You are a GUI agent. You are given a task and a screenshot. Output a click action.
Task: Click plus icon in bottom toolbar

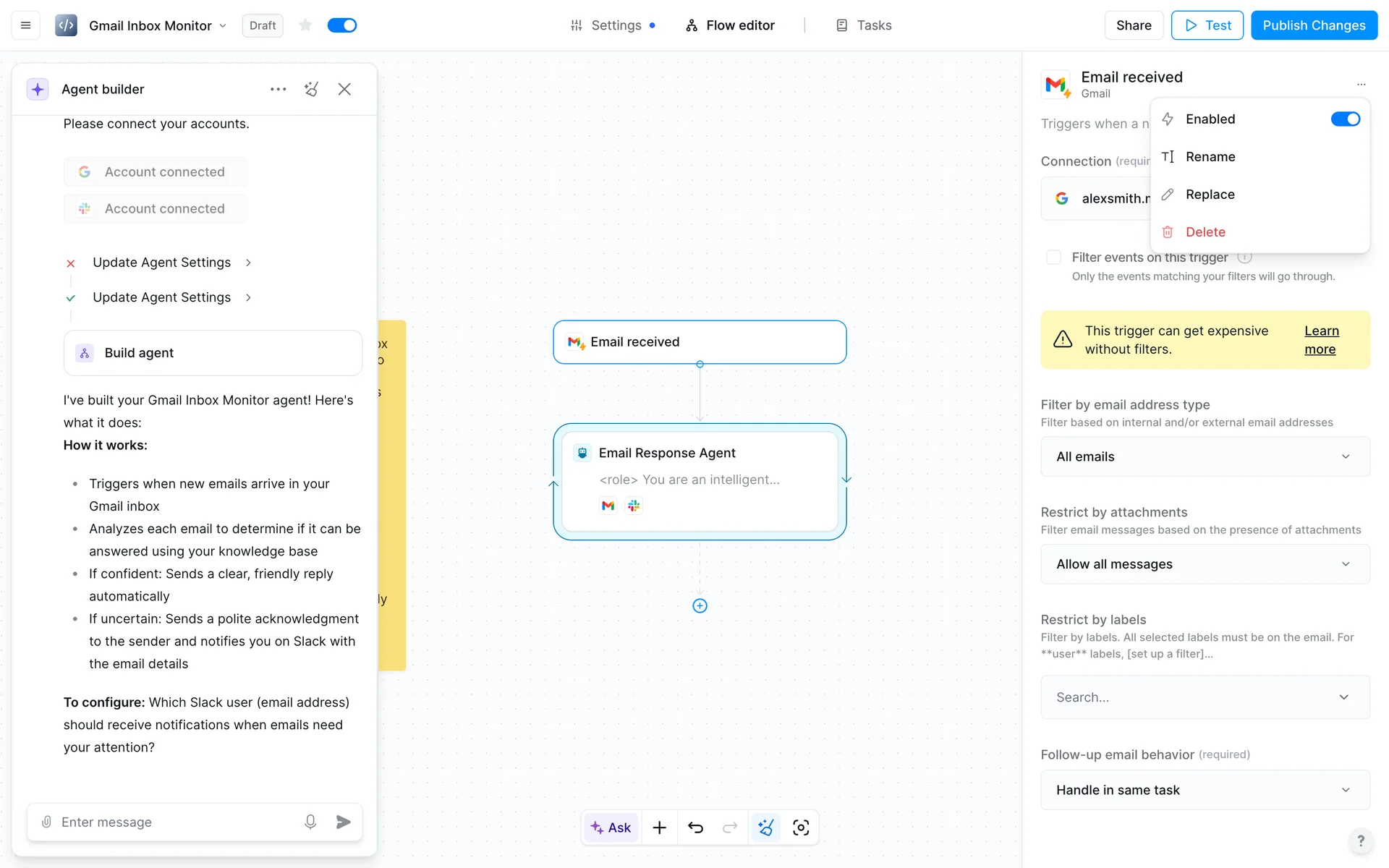tap(659, 827)
